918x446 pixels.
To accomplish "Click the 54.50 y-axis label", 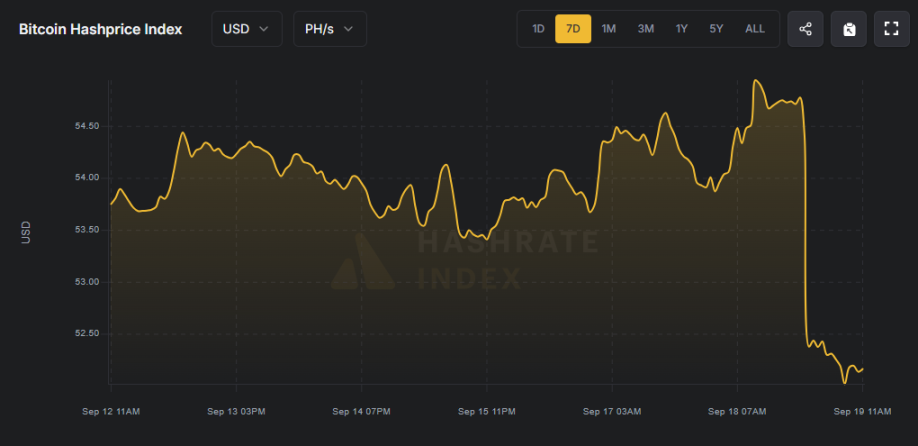I will coord(87,126).
